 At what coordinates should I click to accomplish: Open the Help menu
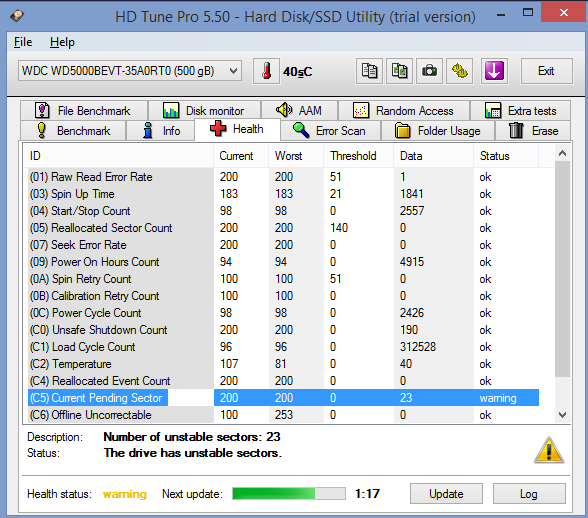coord(62,42)
